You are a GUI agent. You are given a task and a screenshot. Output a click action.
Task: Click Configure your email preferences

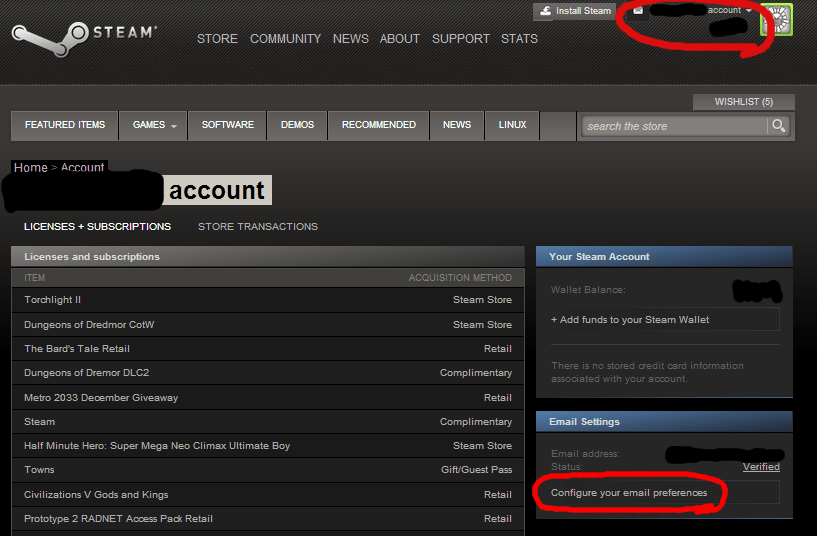tap(665, 492)
